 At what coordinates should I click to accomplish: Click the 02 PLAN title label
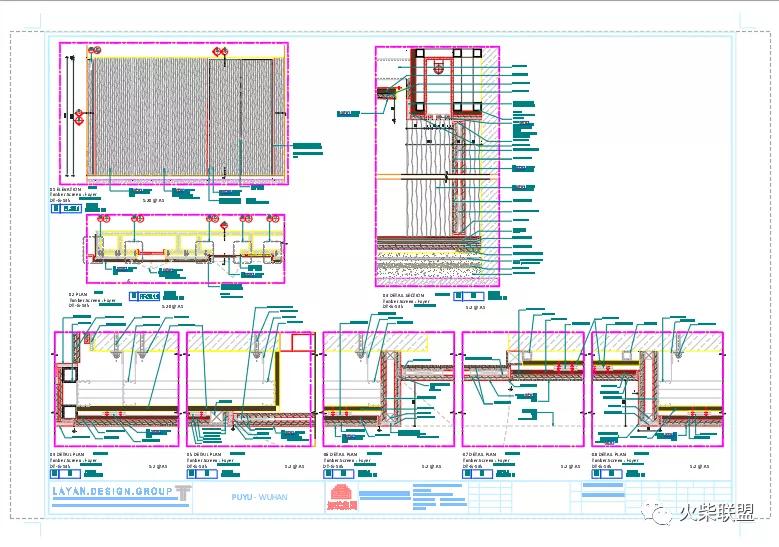point(78,295)
